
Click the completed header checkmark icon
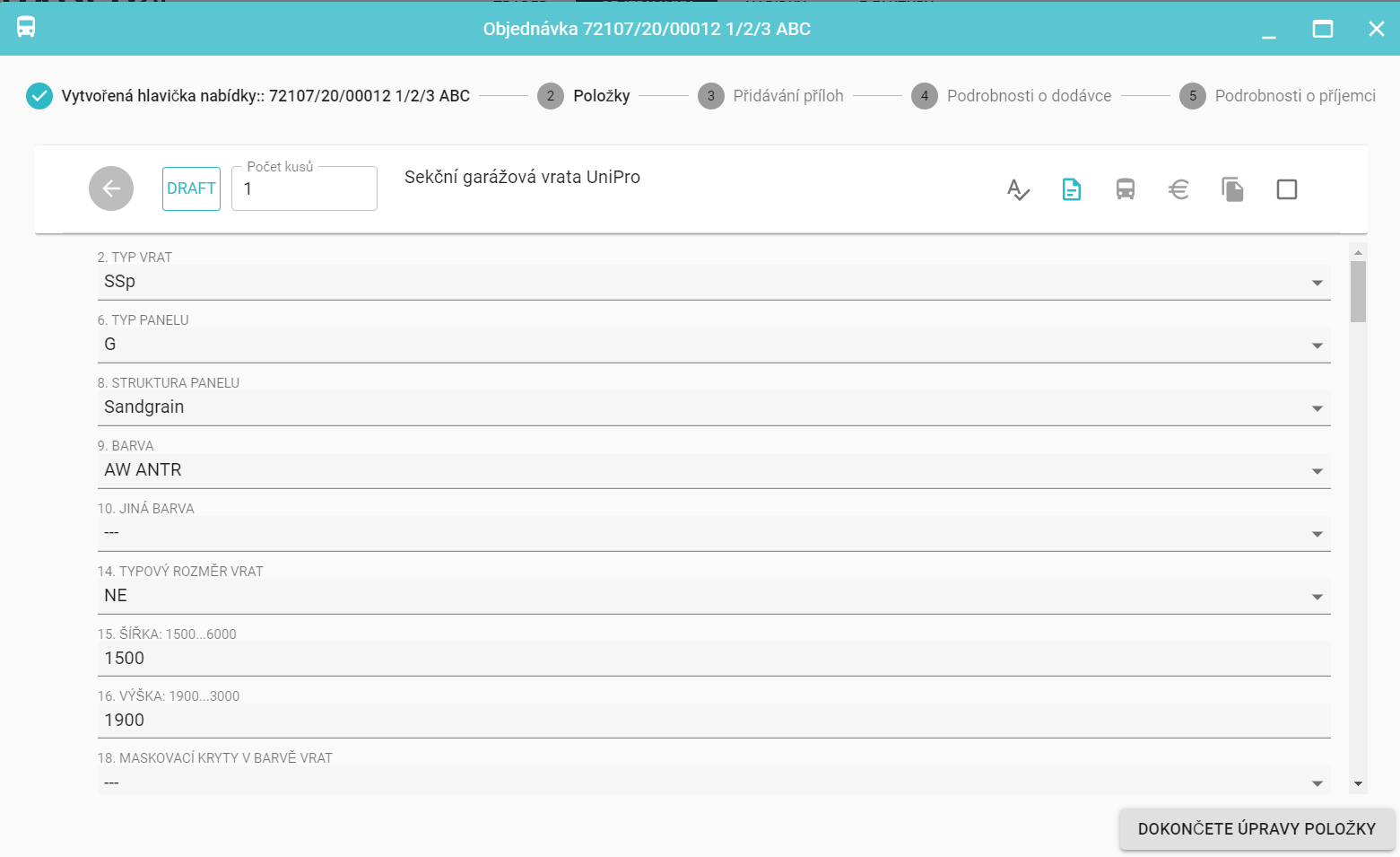[39, 96]
